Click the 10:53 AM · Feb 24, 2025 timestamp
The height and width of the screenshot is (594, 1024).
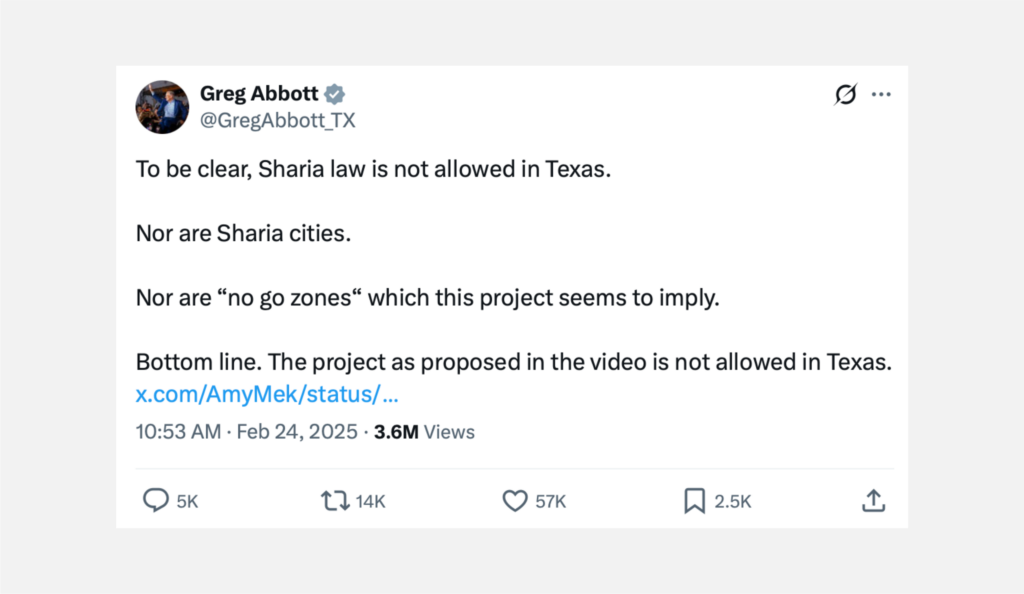click(x=248, y=432)
